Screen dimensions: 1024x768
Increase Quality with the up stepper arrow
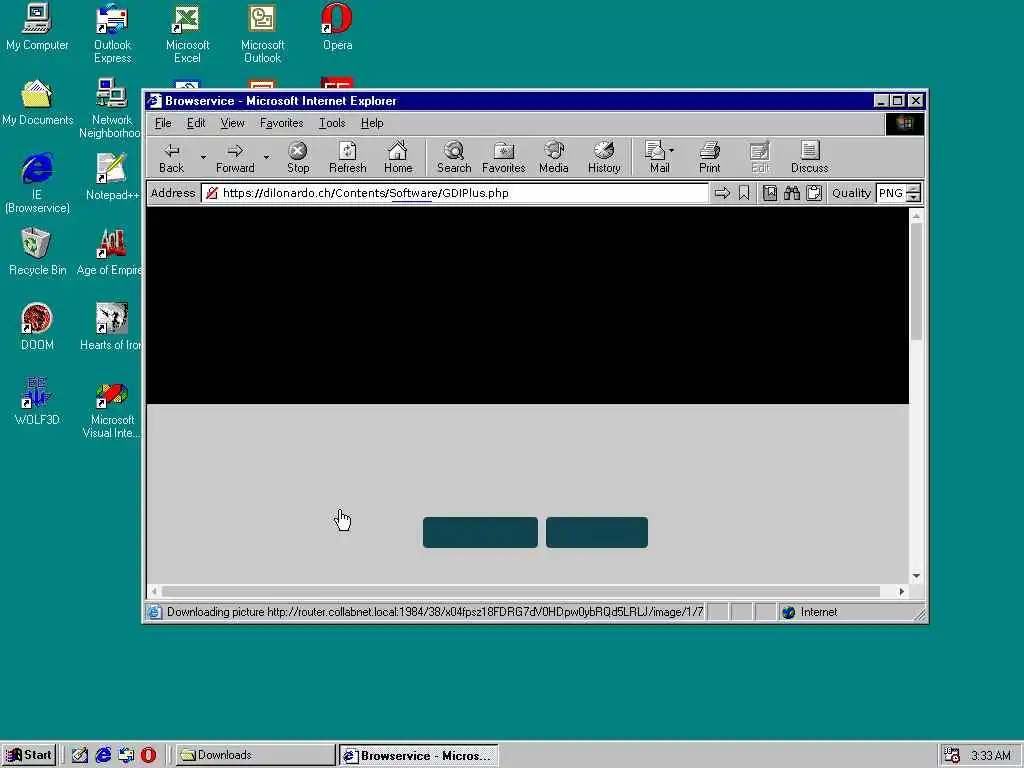pos(914,189)
